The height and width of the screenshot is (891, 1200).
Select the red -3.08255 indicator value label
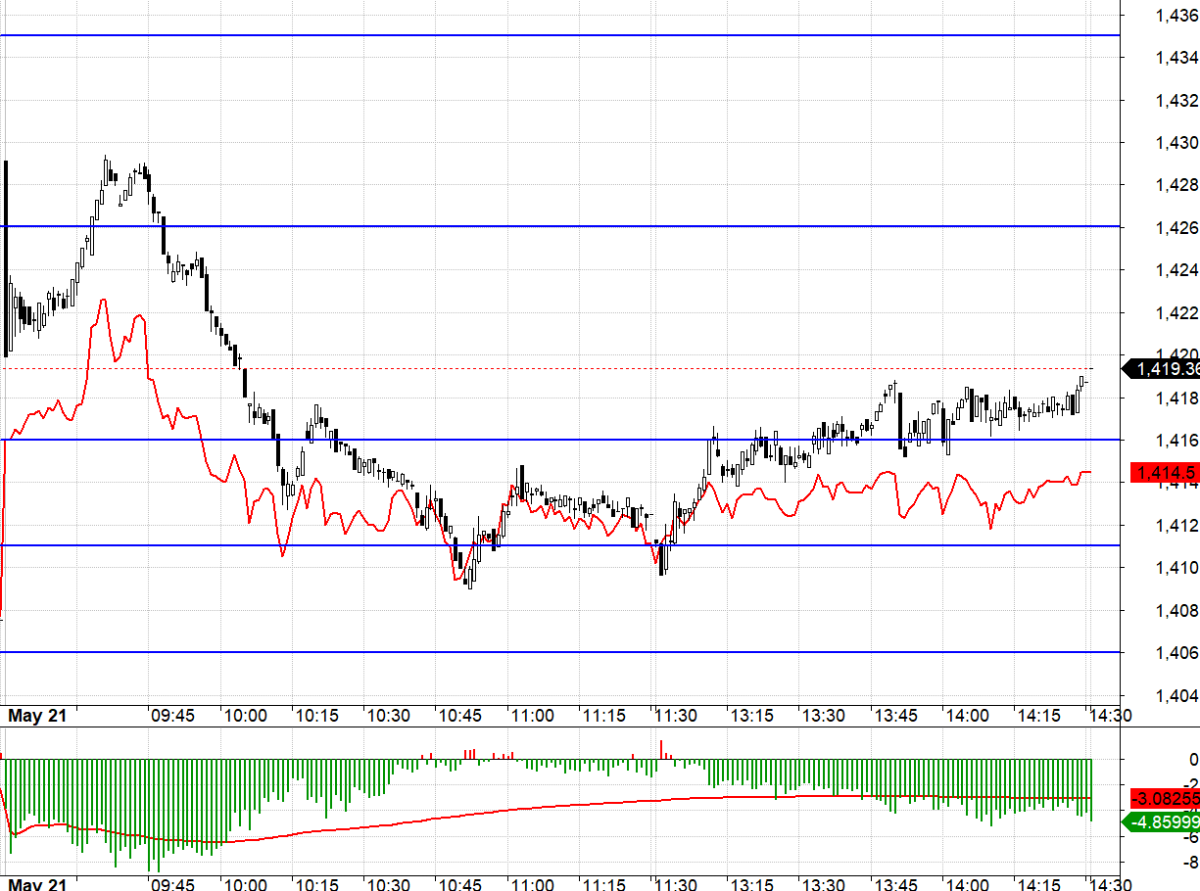click(x=1164, y=798)
